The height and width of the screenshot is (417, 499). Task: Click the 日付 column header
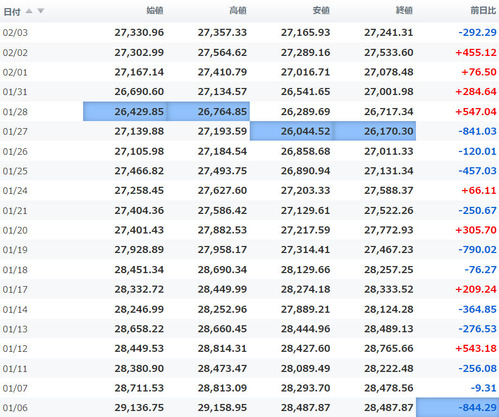coord(12,12)
